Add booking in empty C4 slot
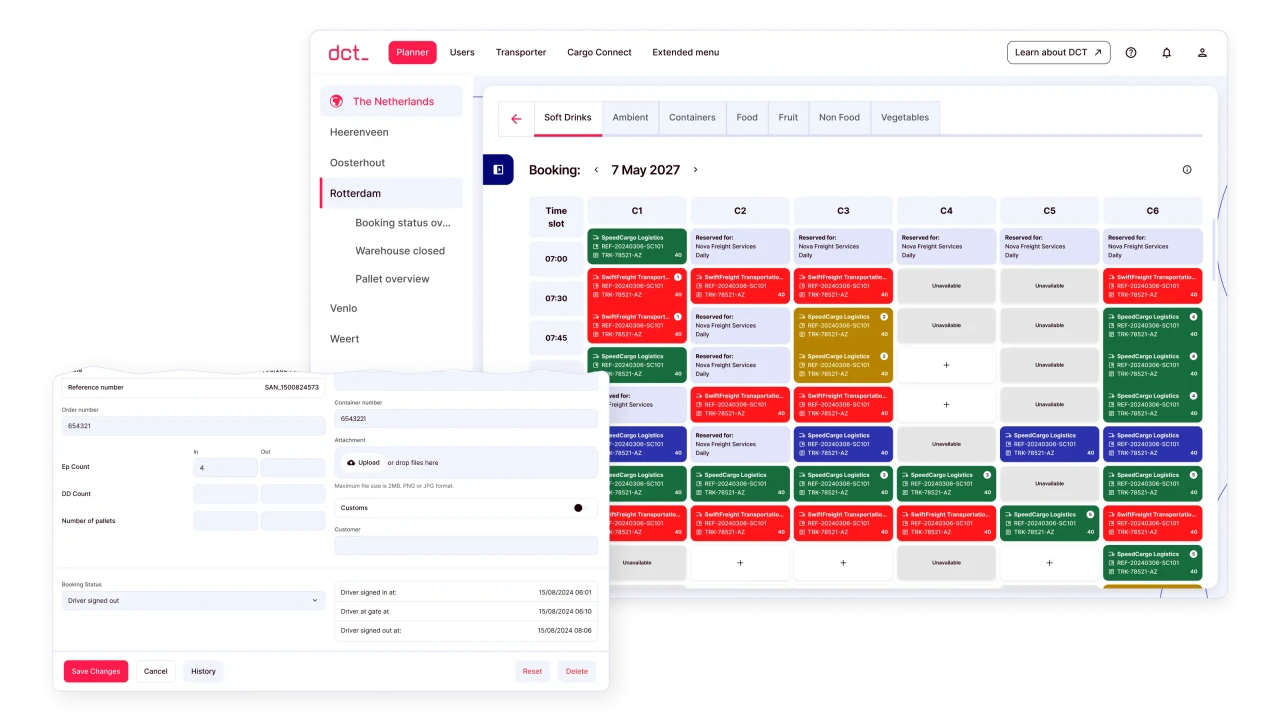Screen dimensions: 1280x721 [x=946, y=365]
